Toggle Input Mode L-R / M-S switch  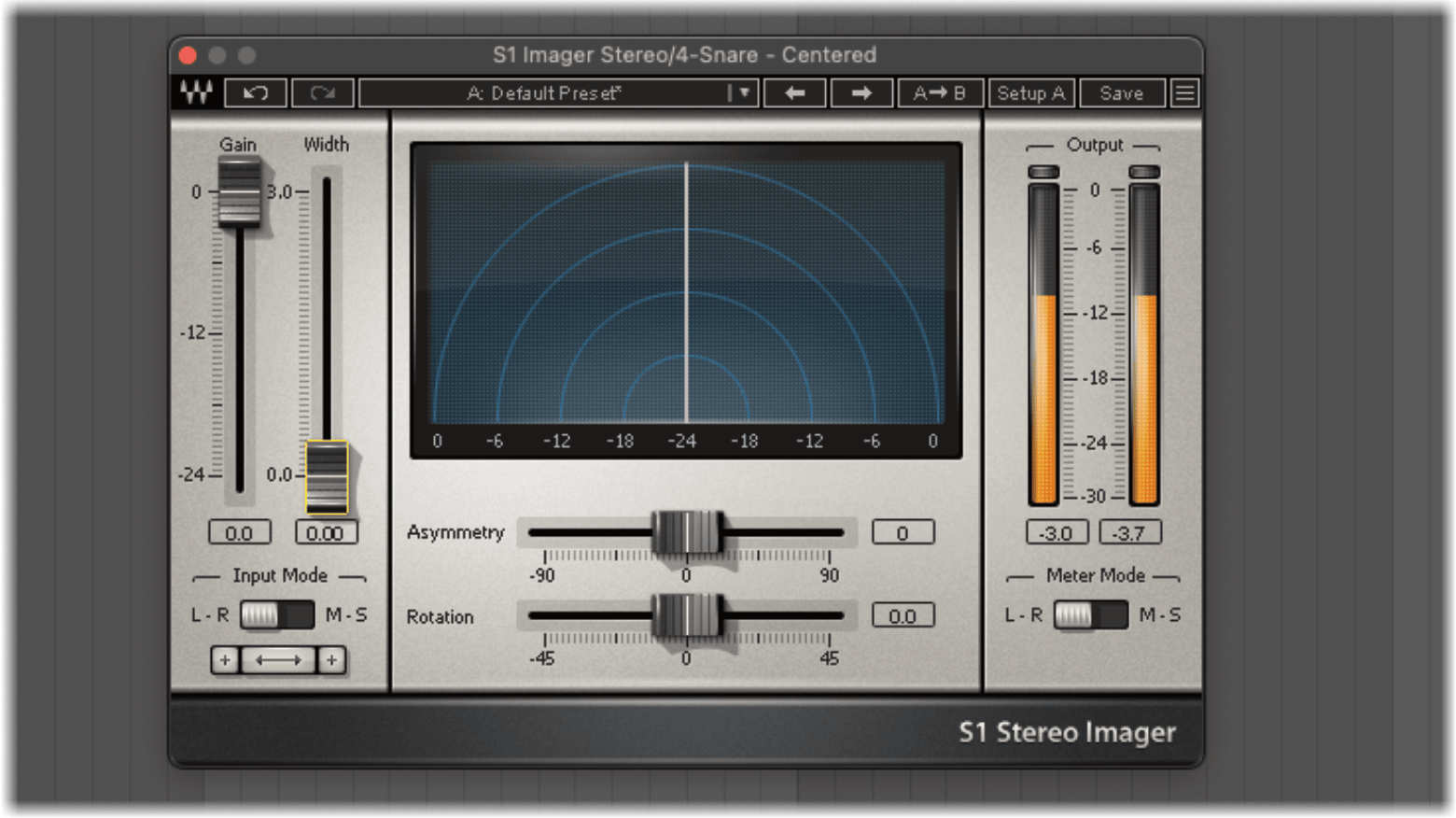pos(276,614)
